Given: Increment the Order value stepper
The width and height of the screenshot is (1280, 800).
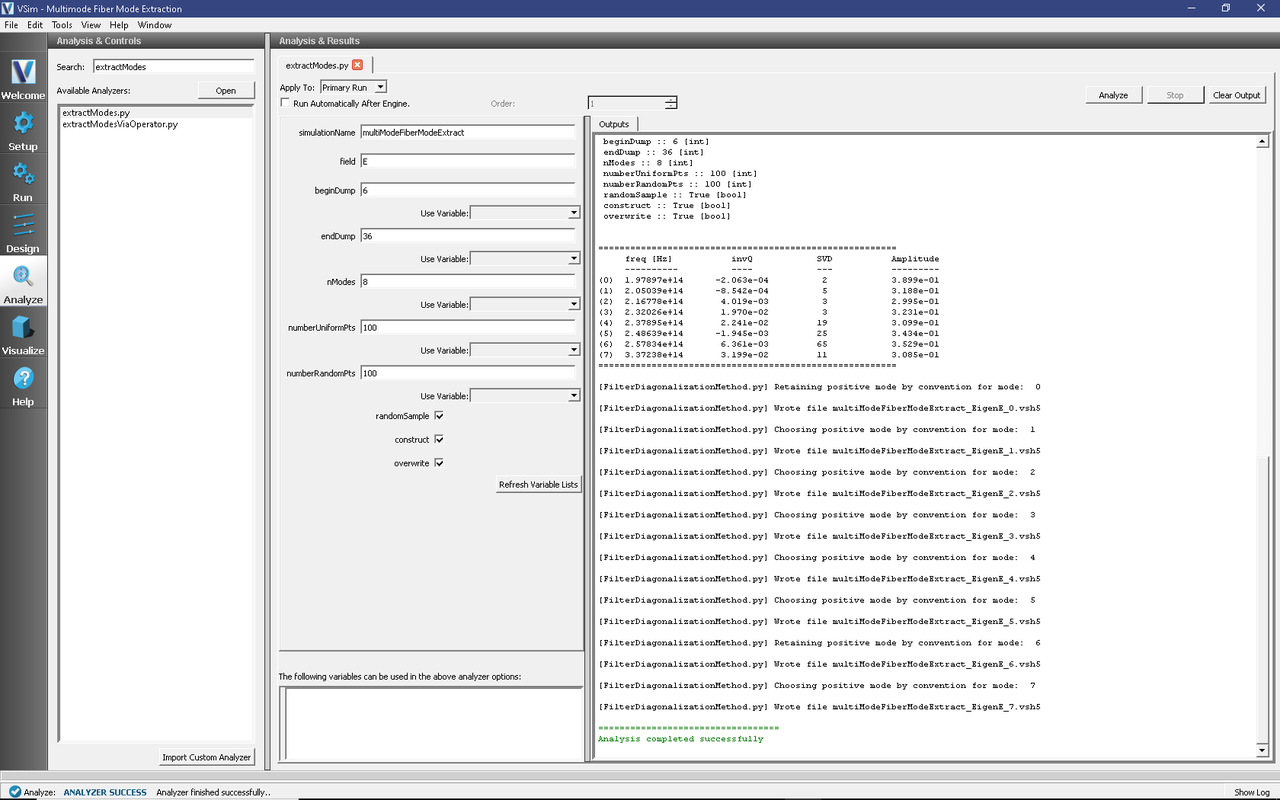Looking at the screenshot, I should [x=669, y=99].
